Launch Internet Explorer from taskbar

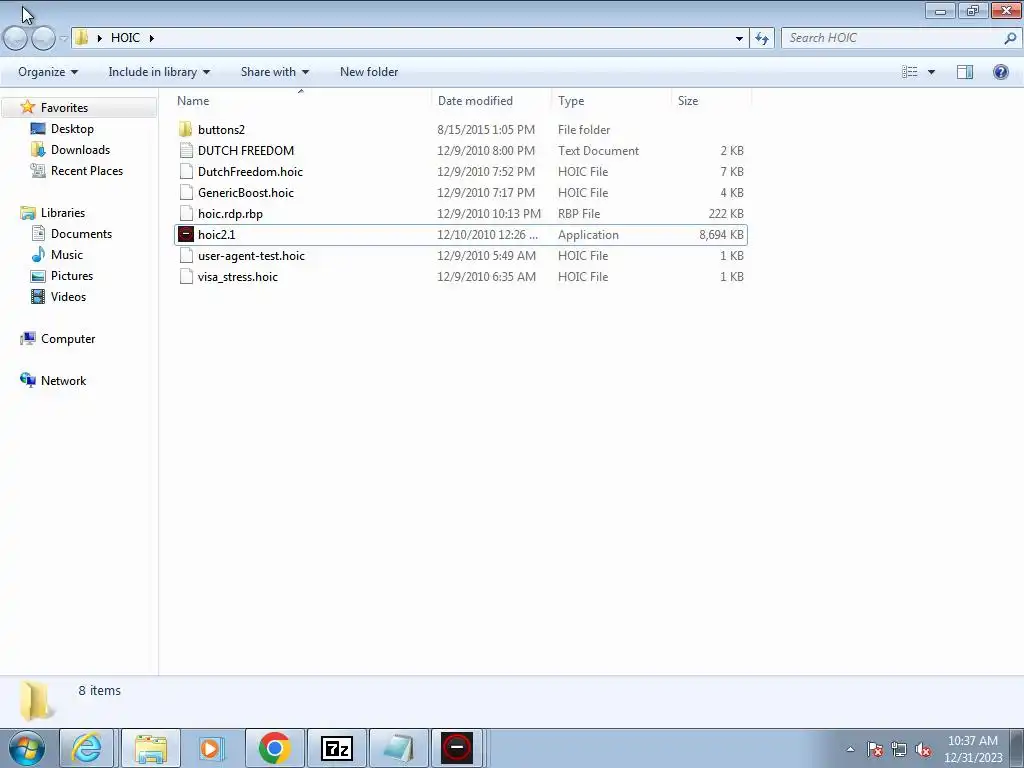[x=87, y=748]
